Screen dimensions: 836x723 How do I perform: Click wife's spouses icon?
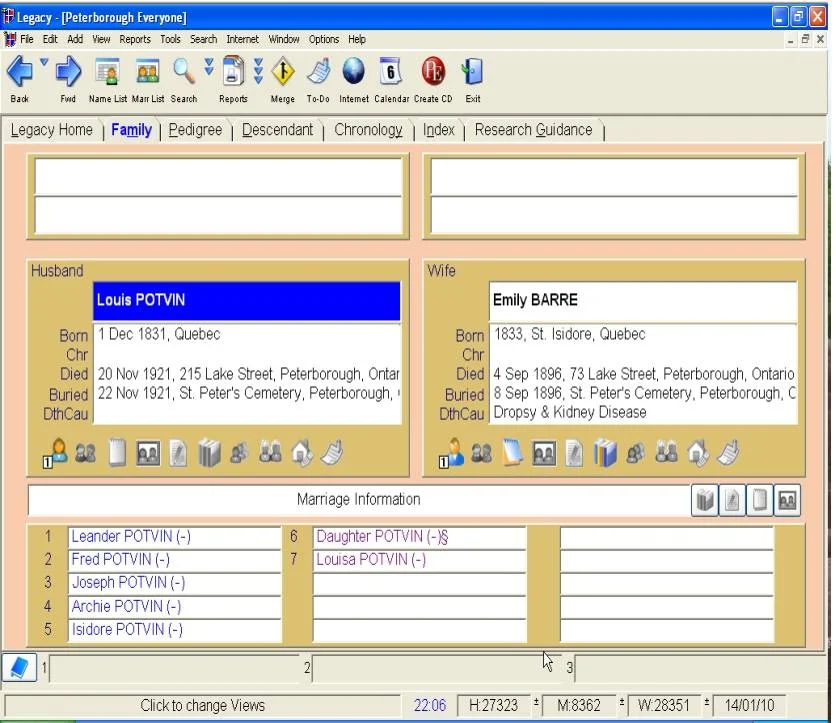point(481,453)
